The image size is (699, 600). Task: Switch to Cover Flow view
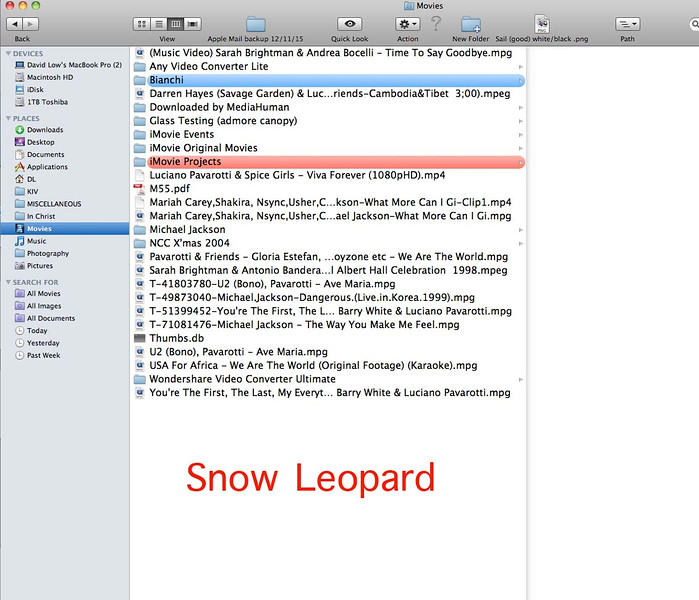click(193, 24)
